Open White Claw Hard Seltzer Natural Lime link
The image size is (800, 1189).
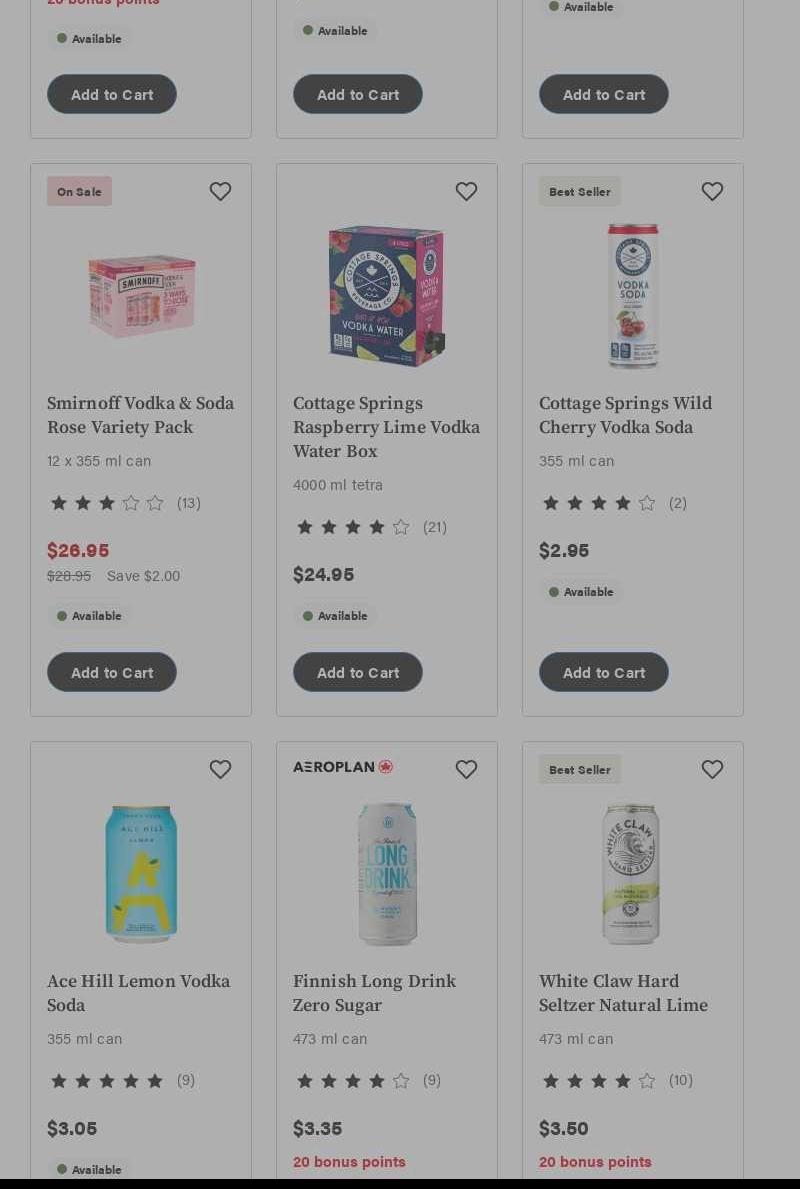tap(623, 993)
